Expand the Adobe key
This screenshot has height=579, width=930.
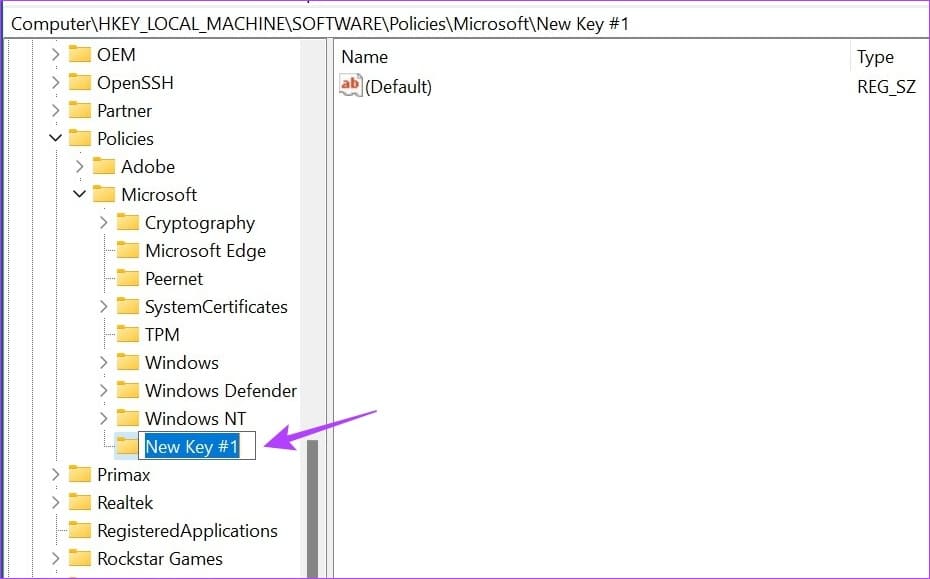coord(79,166)
